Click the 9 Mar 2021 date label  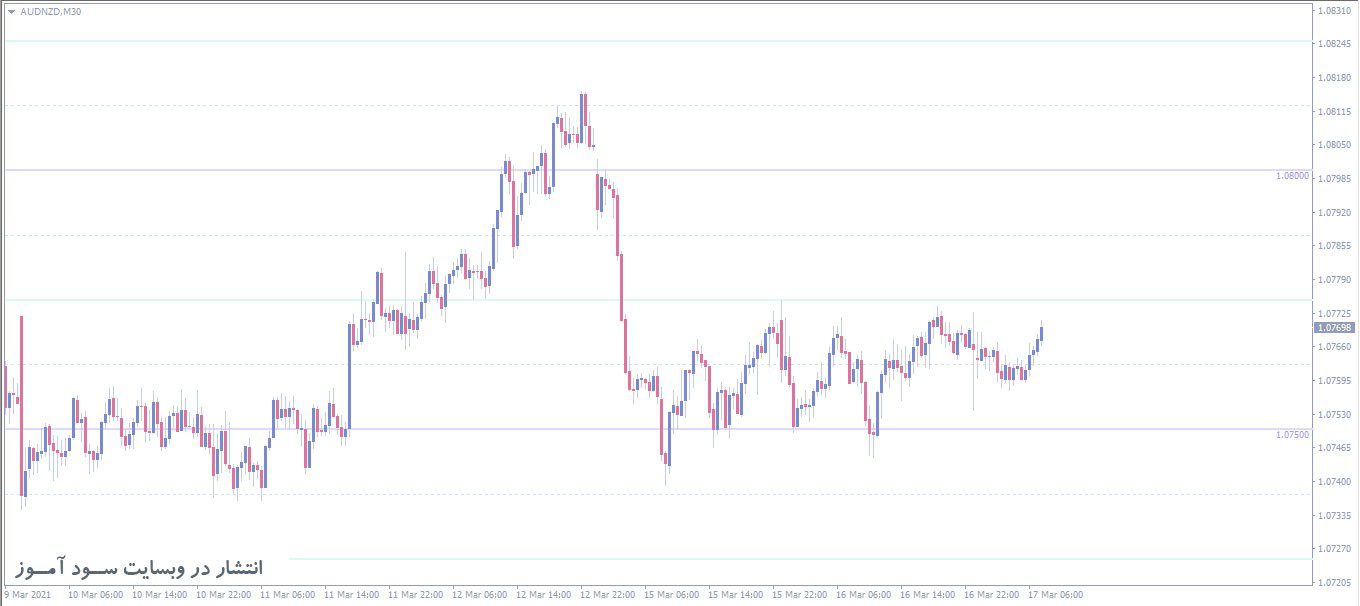coord(27,594)
